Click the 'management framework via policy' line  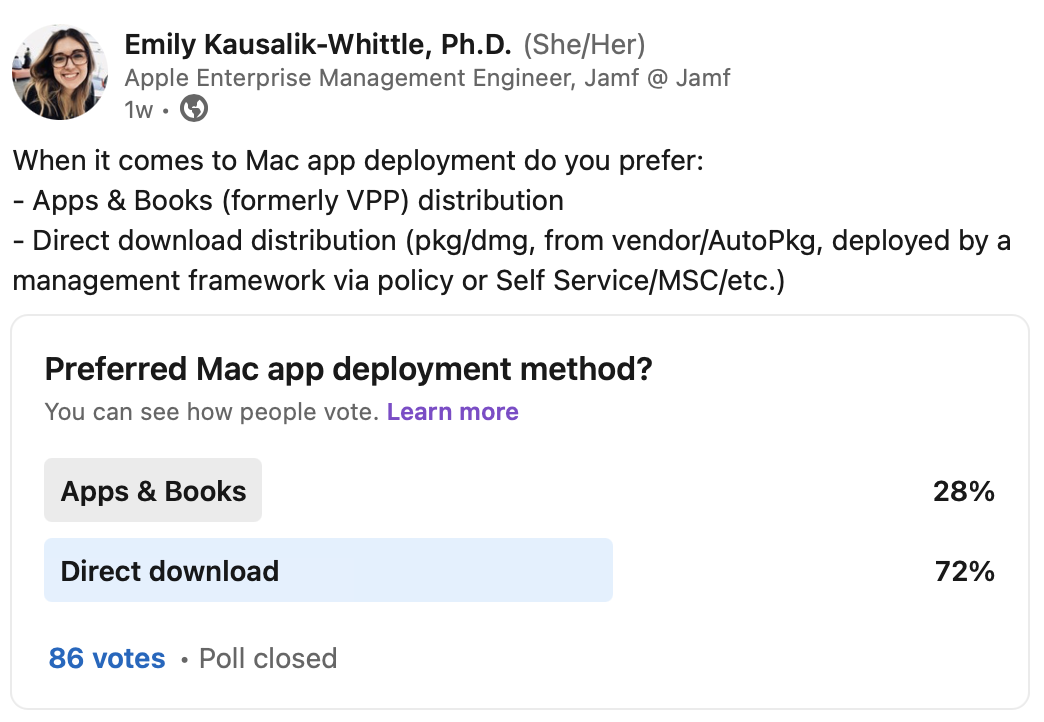click(399, 280)
